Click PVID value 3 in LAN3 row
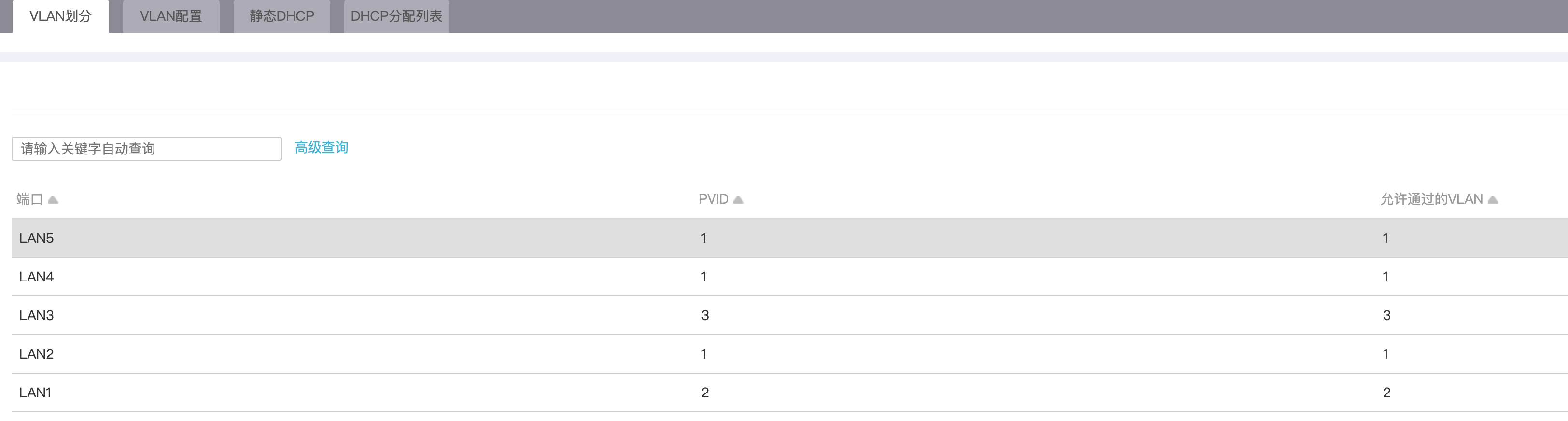Viewport: 1568px width, 421px height. 705,315
